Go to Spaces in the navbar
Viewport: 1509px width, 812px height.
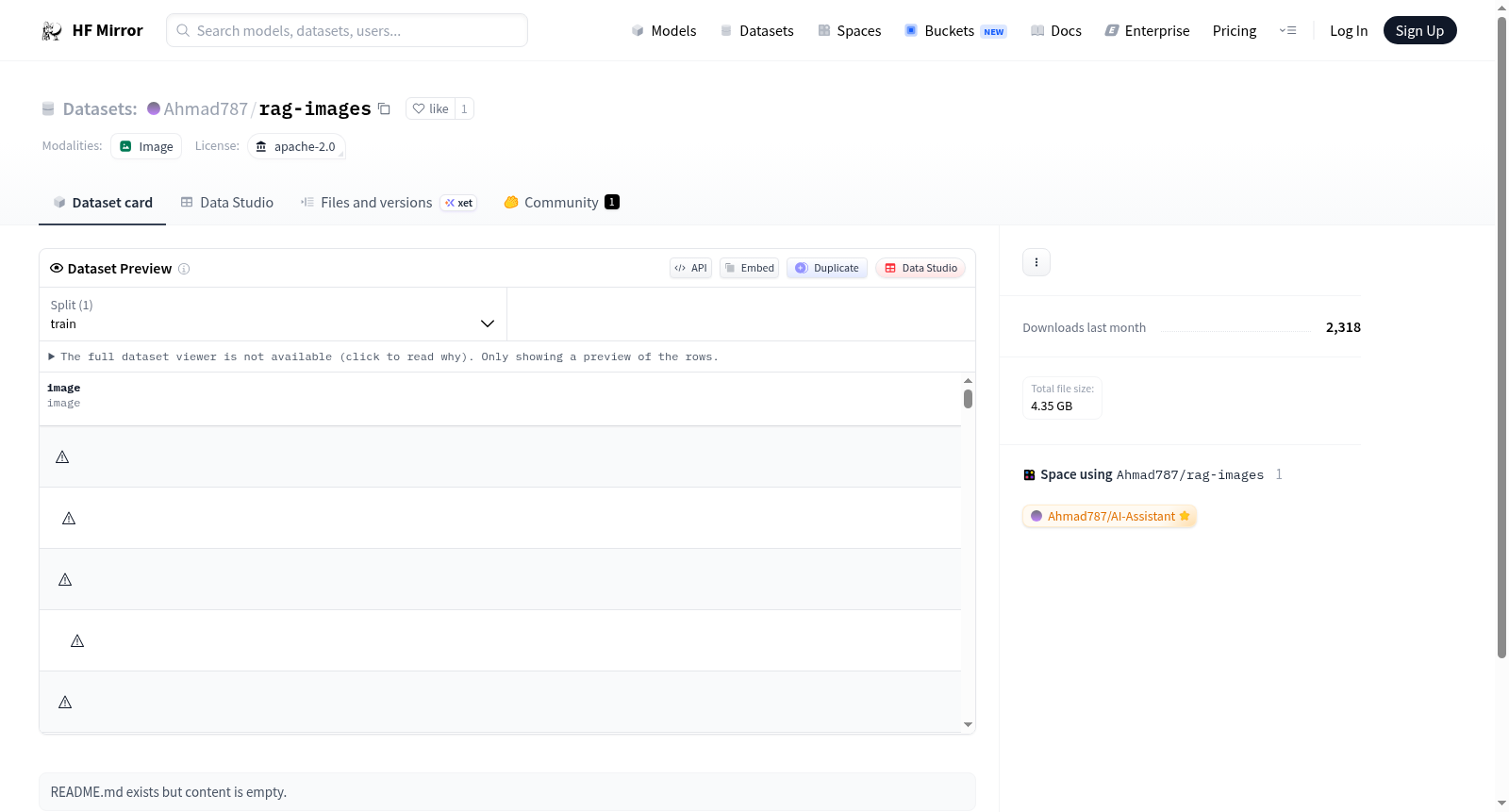point(850,31)
